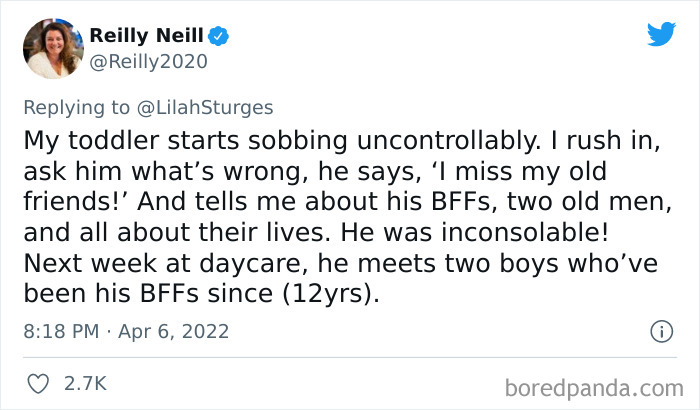The width and height of the screenshot is (700, 410).
Task: Click the blue verified badge
Action: 219,36
